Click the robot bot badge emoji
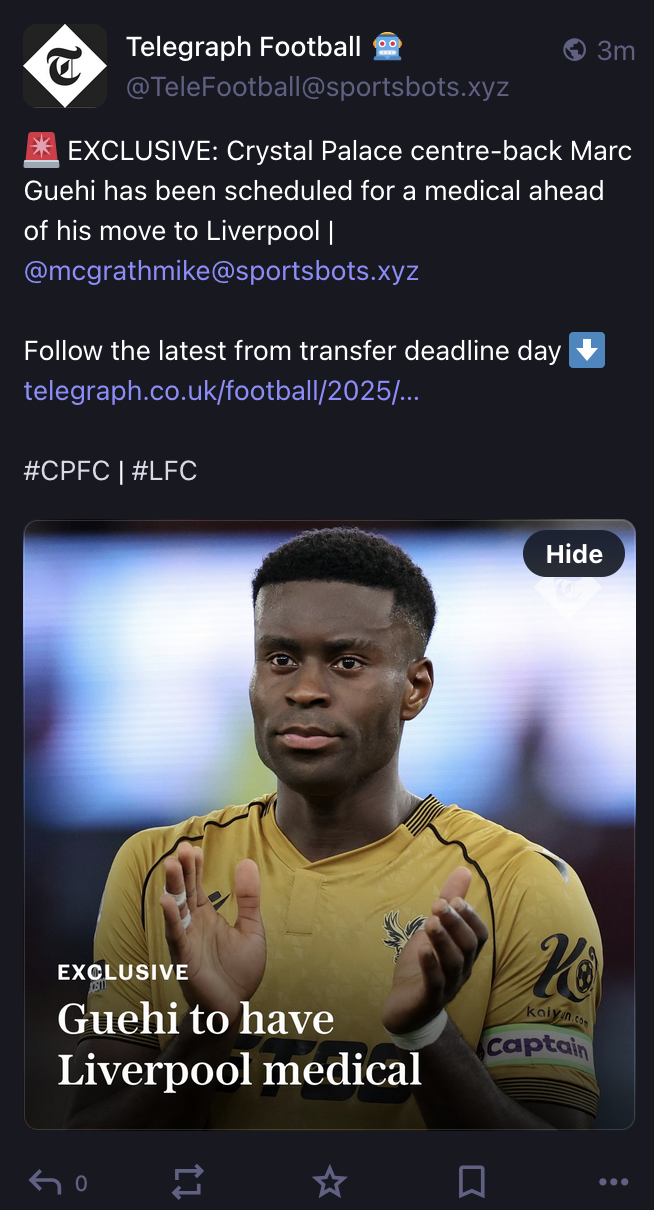654x1210 pixels. tap(387, 46)
